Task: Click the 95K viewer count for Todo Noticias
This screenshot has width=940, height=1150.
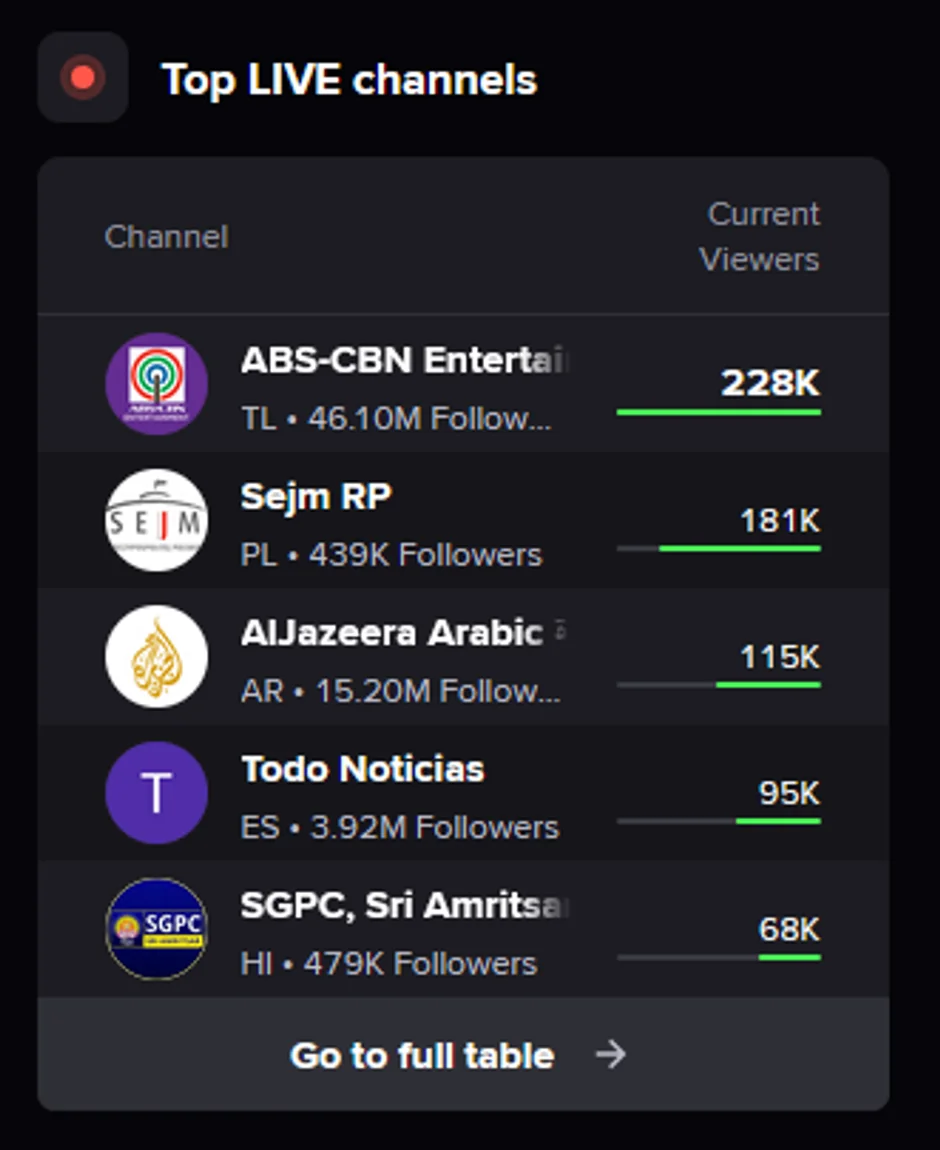Action: point(789,793)
